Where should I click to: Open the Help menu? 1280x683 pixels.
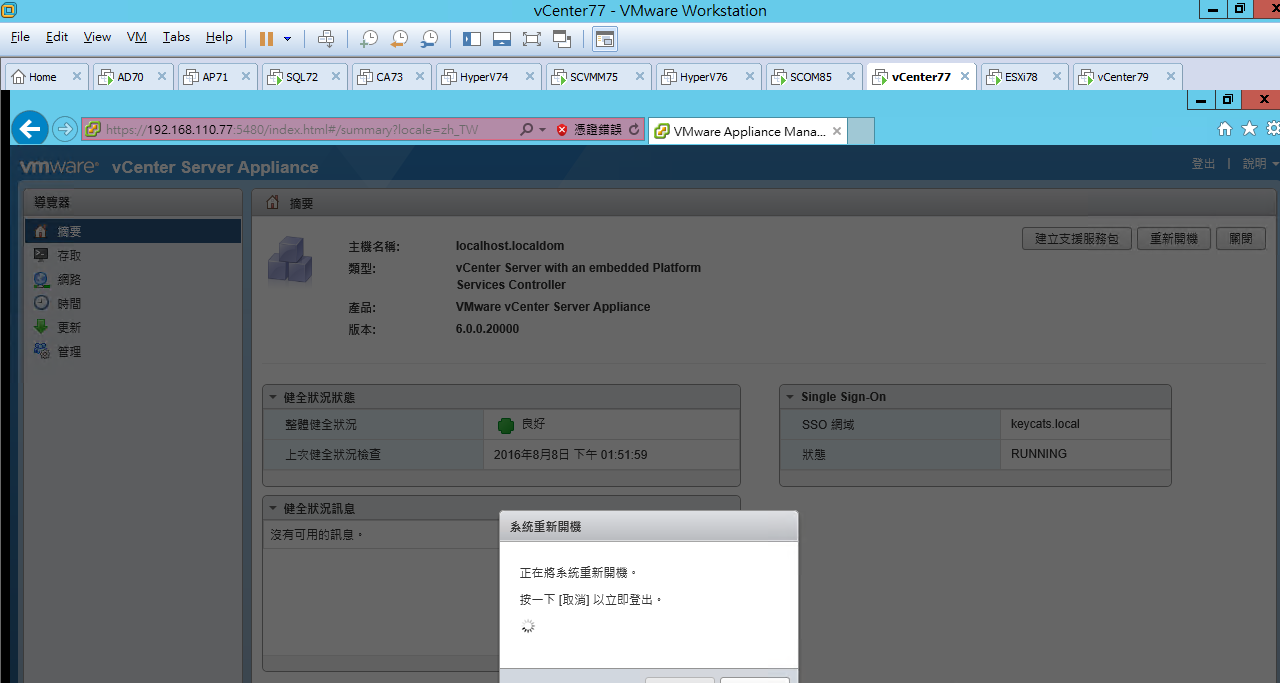pos(219,37)
